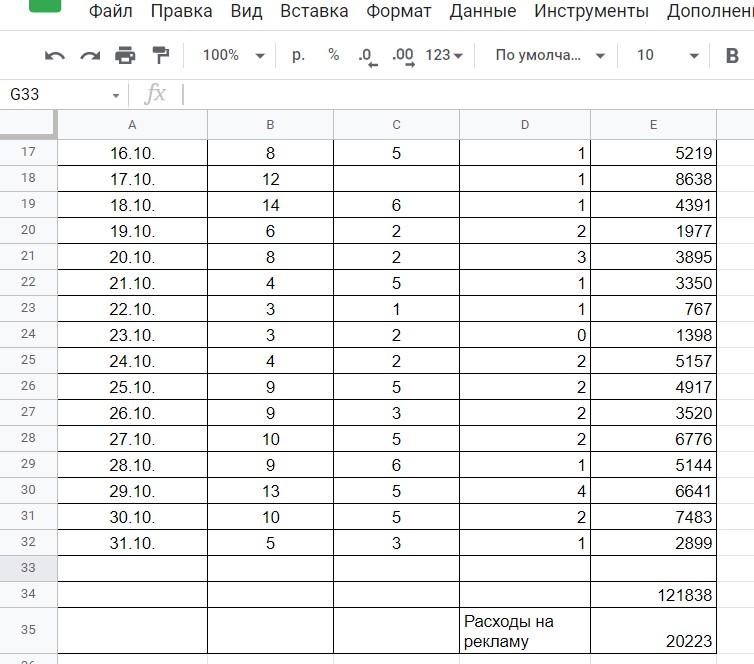Select row 24 header

click(28, 334)
